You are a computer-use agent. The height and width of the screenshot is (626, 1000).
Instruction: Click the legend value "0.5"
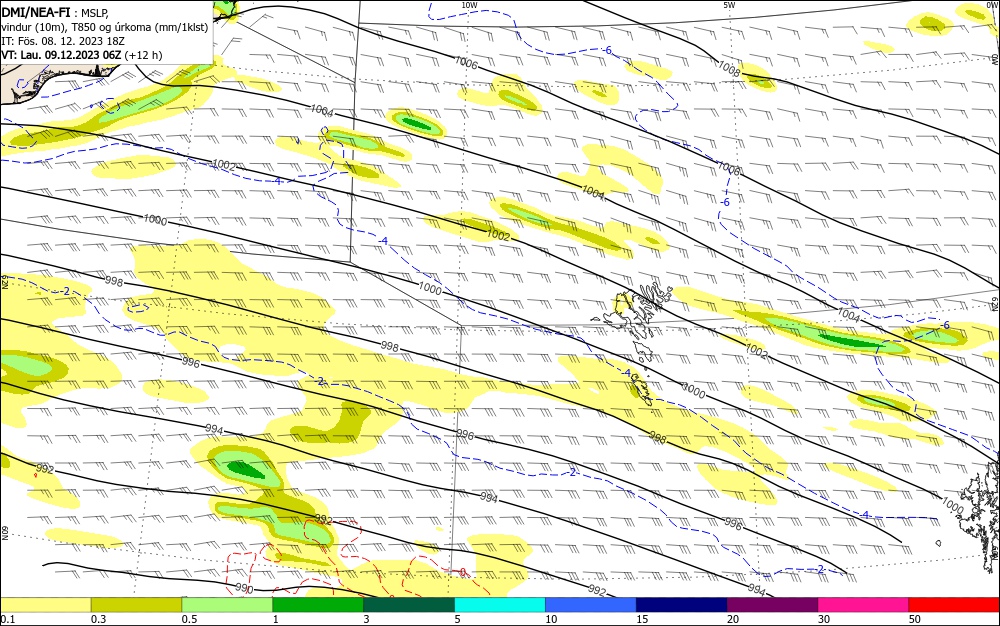[189, 619]
